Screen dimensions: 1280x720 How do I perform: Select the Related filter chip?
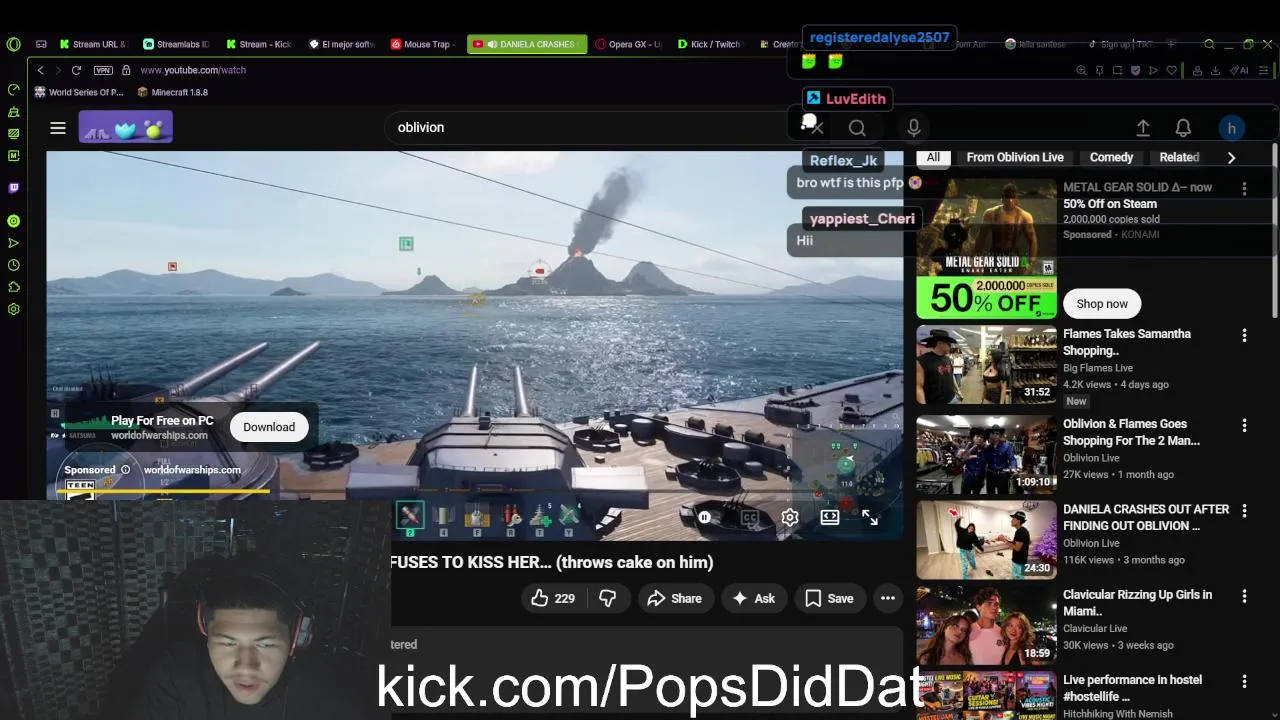[1179, 157]
